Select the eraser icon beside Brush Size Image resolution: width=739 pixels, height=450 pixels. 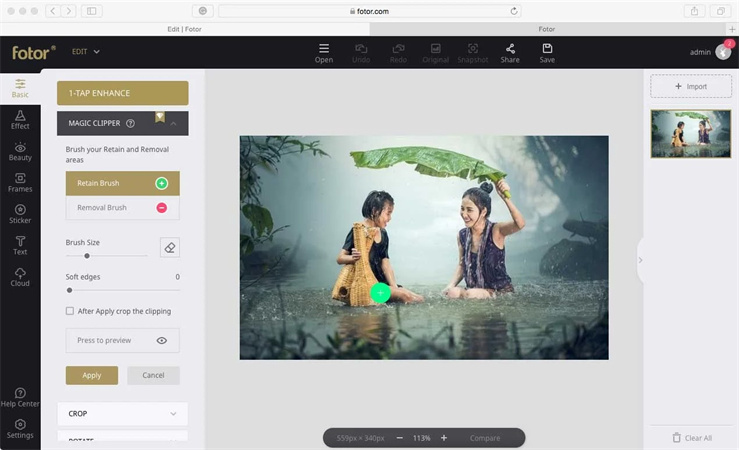pos(169,247)
